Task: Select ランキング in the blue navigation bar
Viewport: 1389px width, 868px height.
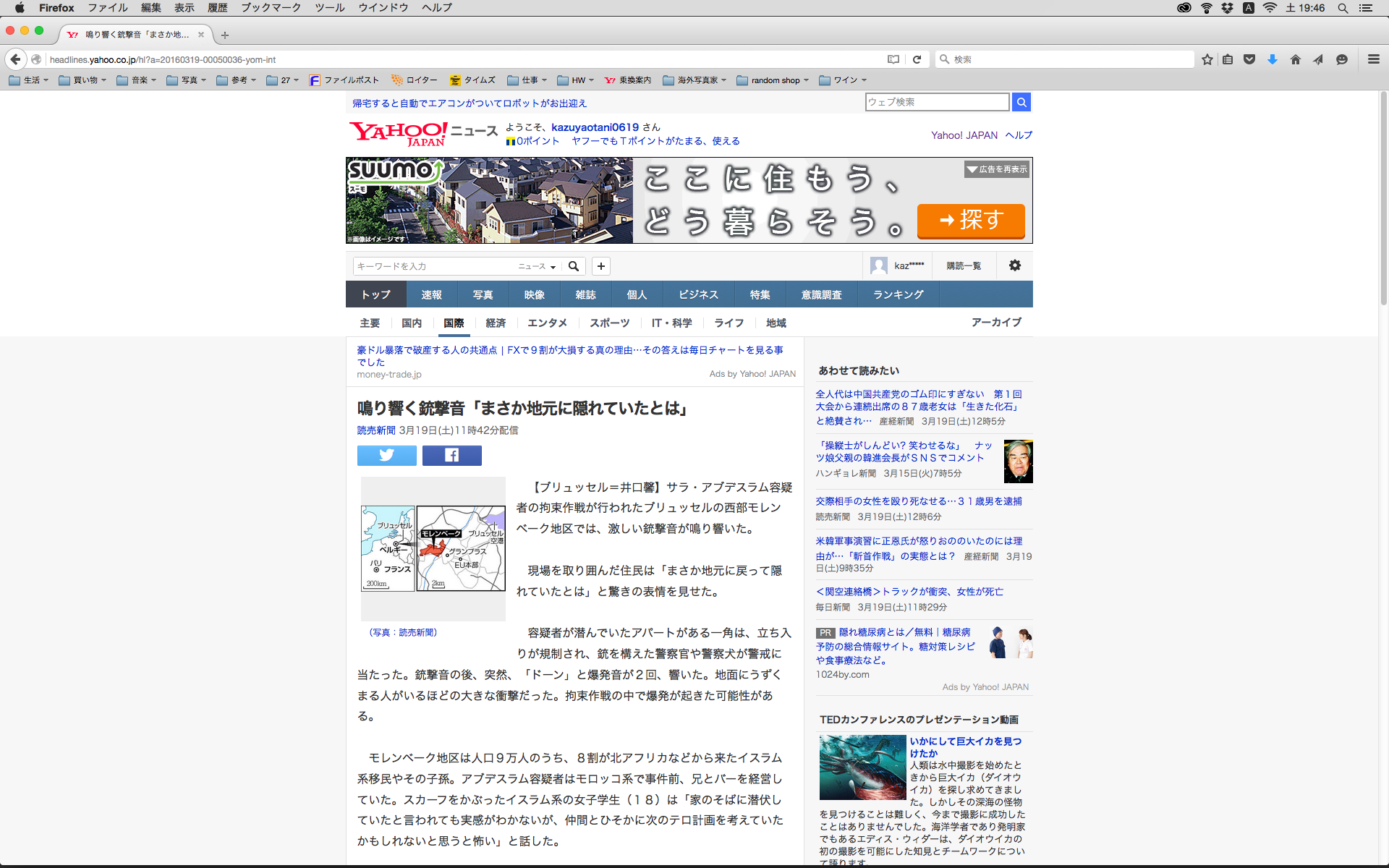Action: [x=898, y=294]
